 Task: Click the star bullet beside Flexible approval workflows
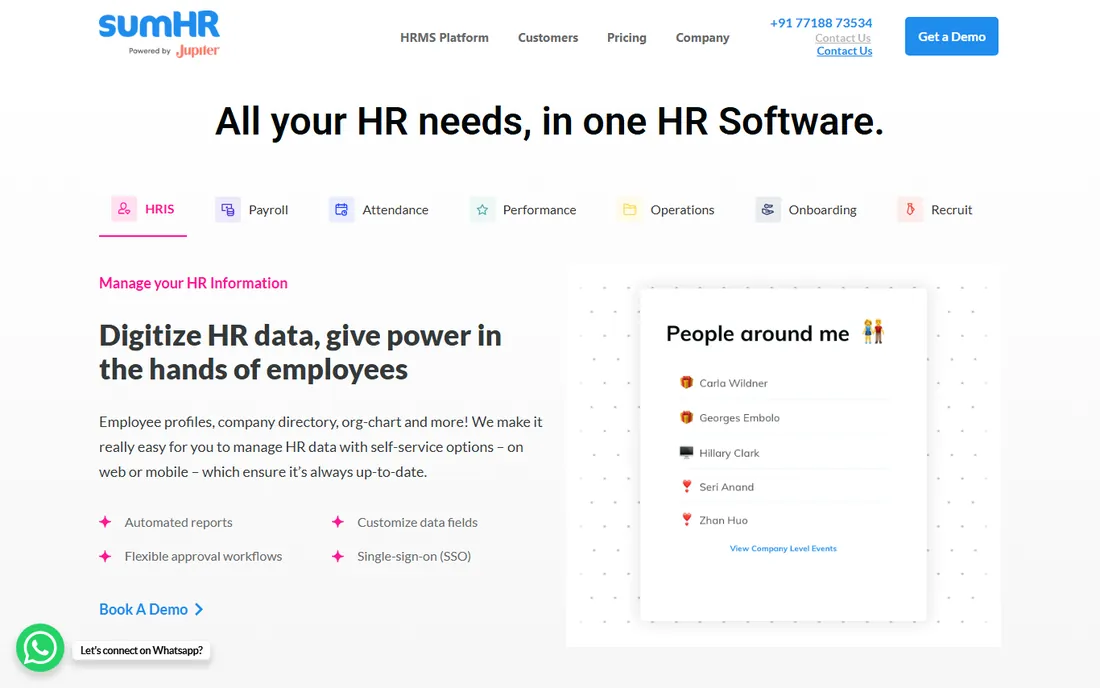(x=105, y=556)
